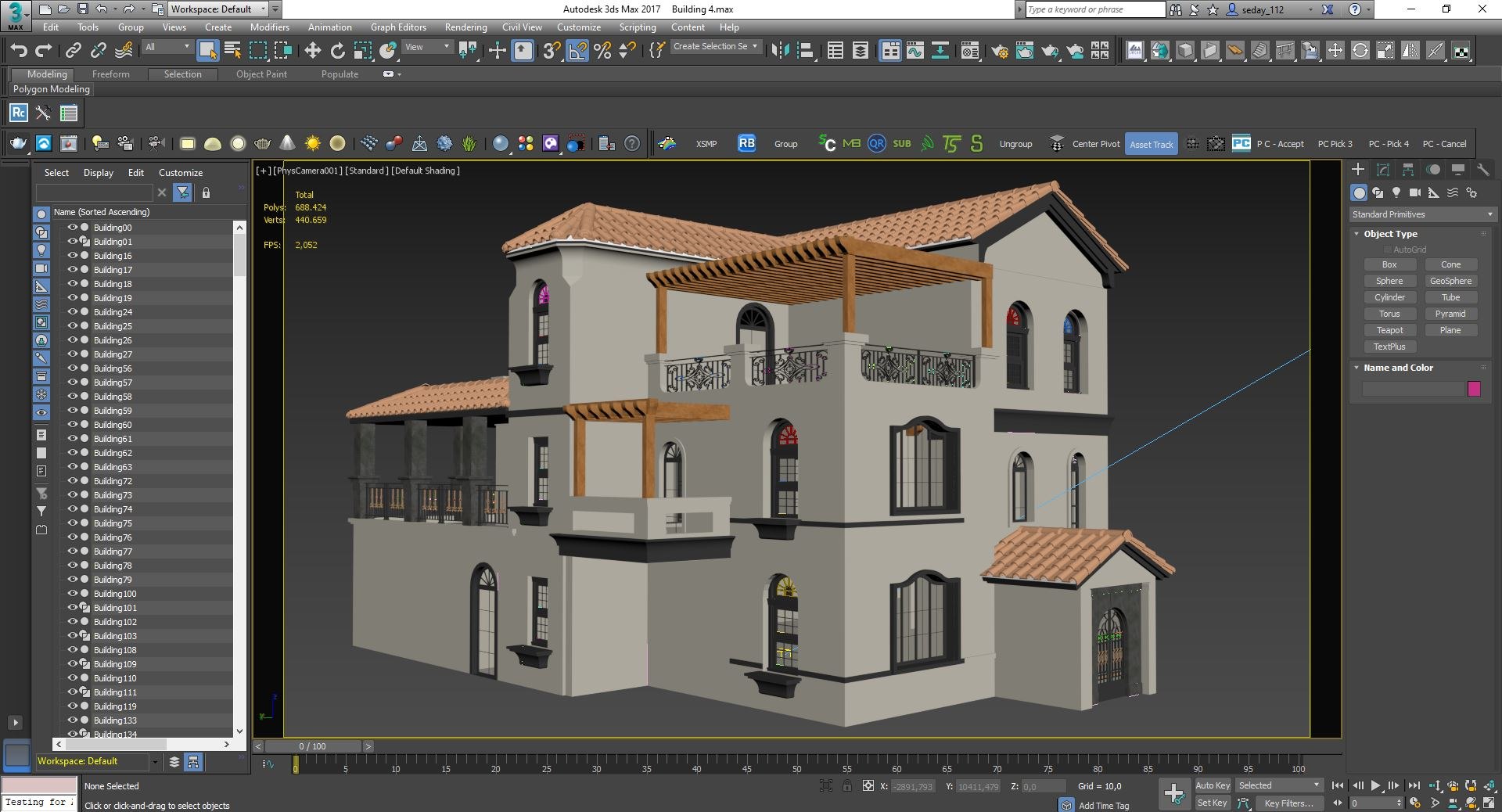The width and height of the screenshot is (1502, 812).
Task: Click the pink object color swatch
Action: (x=1474, y=389)
